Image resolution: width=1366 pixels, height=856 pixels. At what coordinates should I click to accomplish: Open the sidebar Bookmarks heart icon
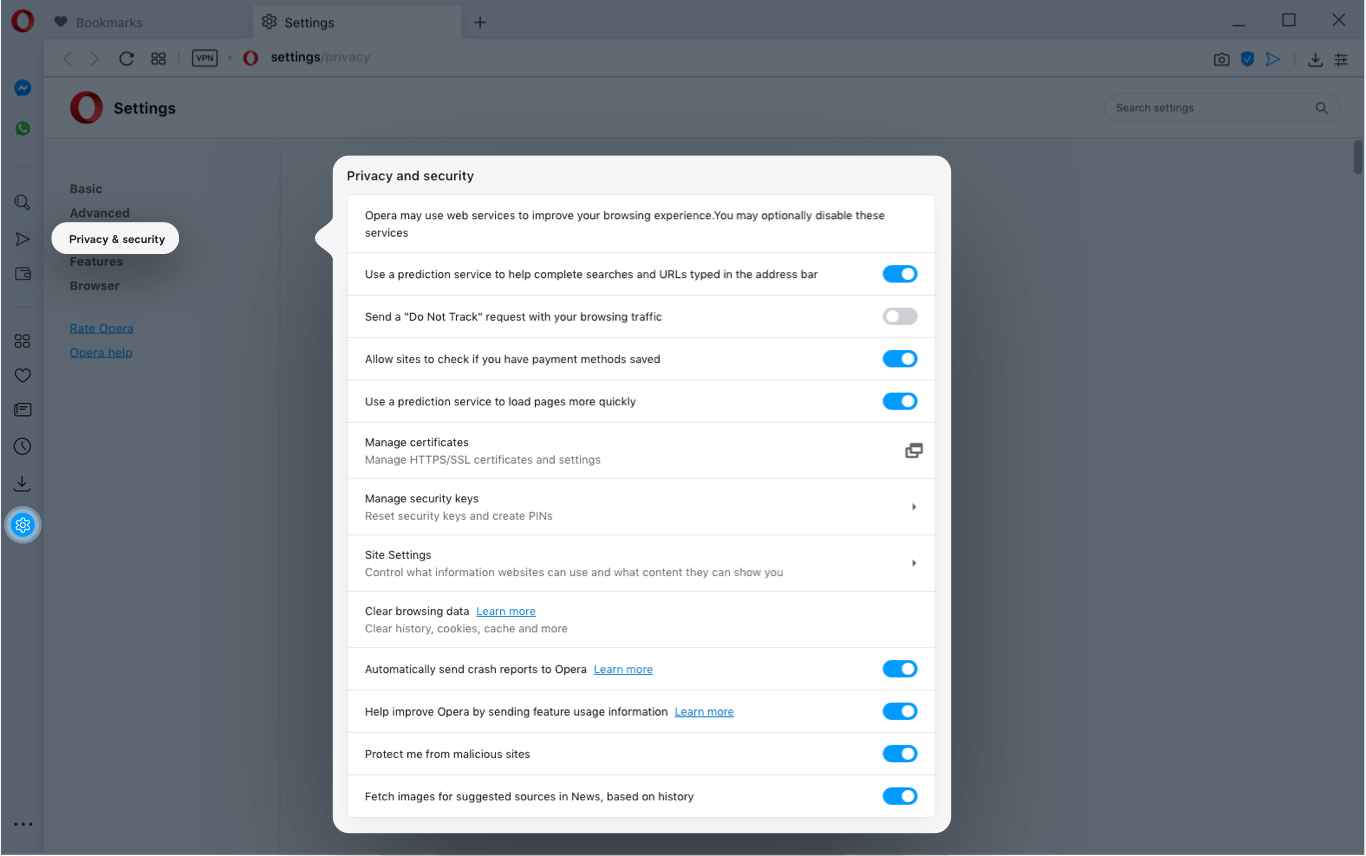pyautogui.click(x=22, y=376)
